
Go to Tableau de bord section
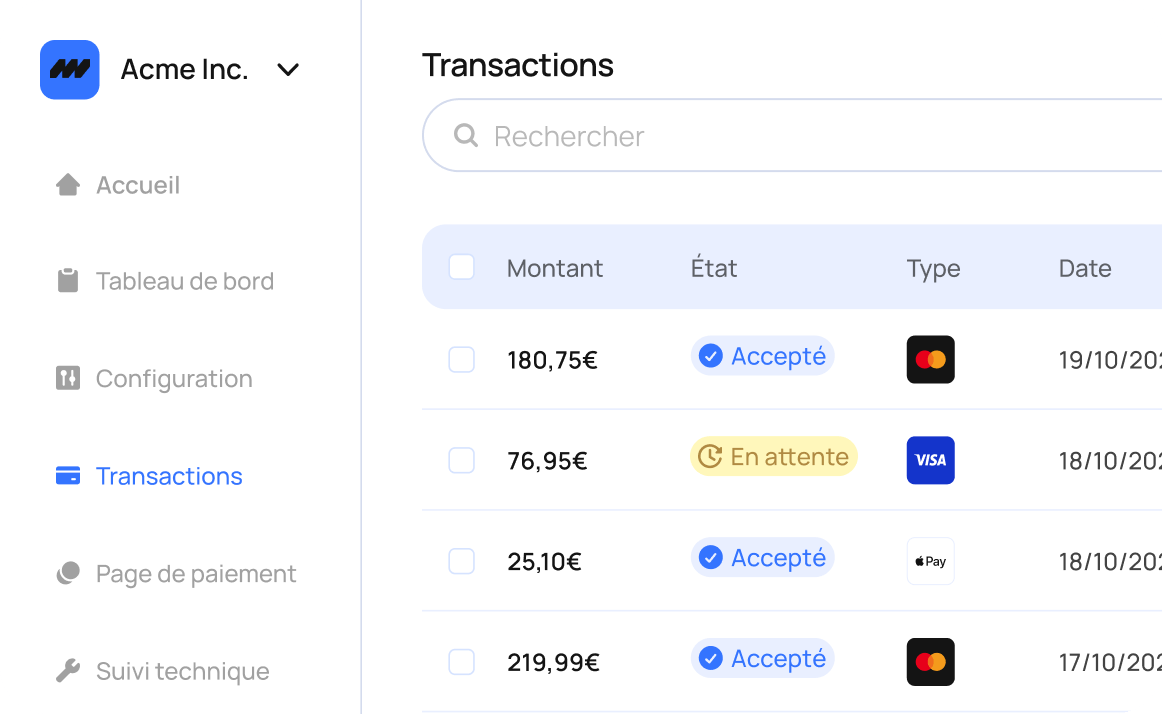click(x=165, y=281)
